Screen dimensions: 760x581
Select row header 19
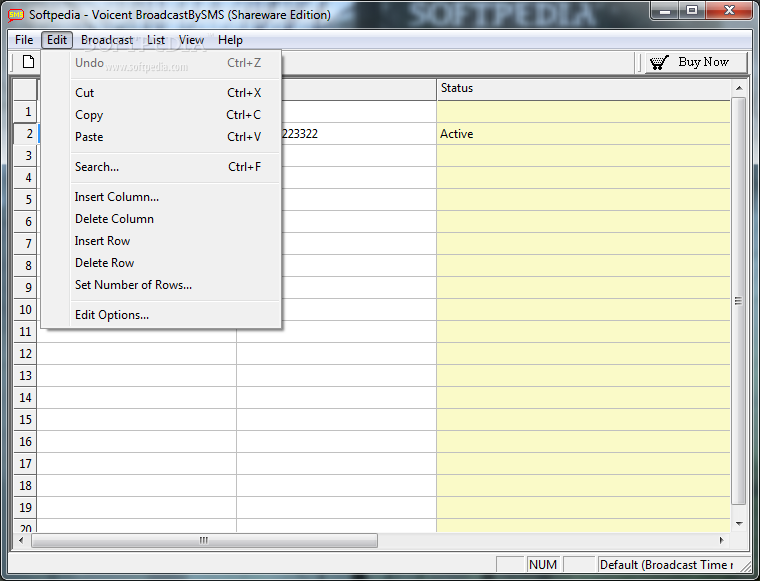point(25,508)
